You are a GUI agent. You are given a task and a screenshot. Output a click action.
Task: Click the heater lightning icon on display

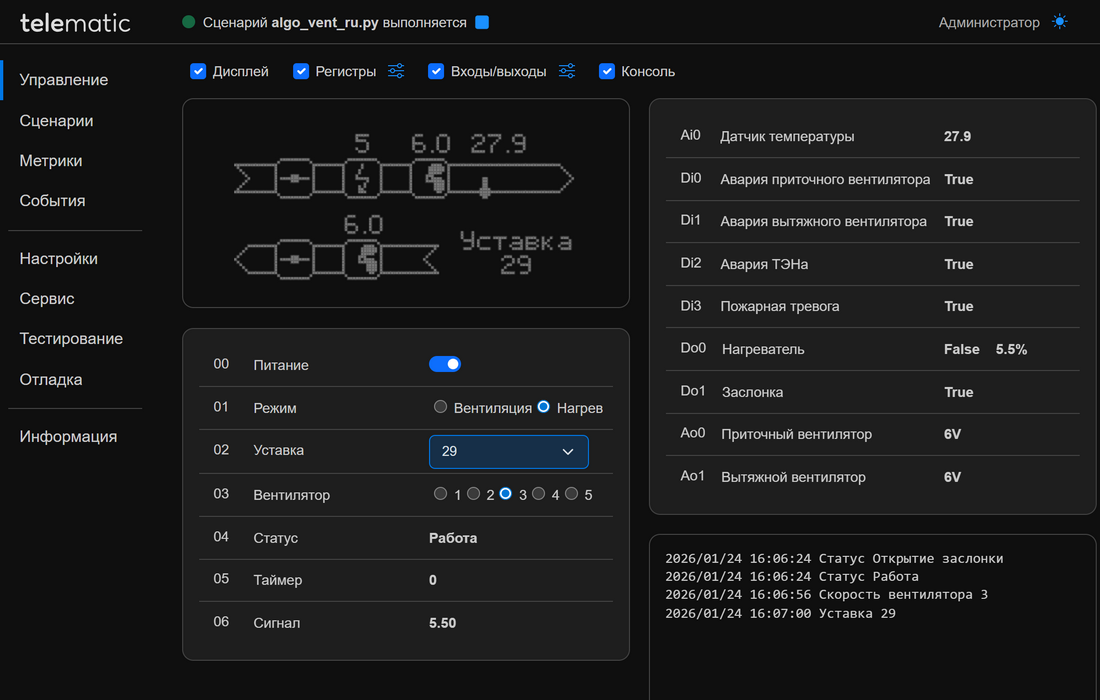[x=362, y=179]
